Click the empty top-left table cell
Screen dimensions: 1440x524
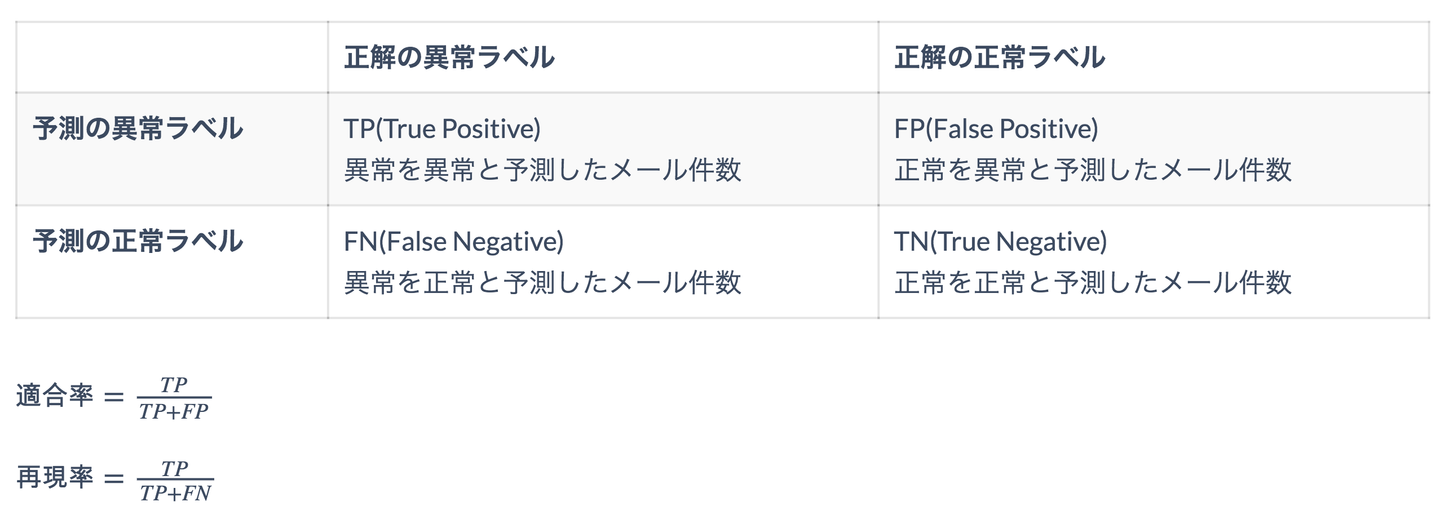coord(171,58)
